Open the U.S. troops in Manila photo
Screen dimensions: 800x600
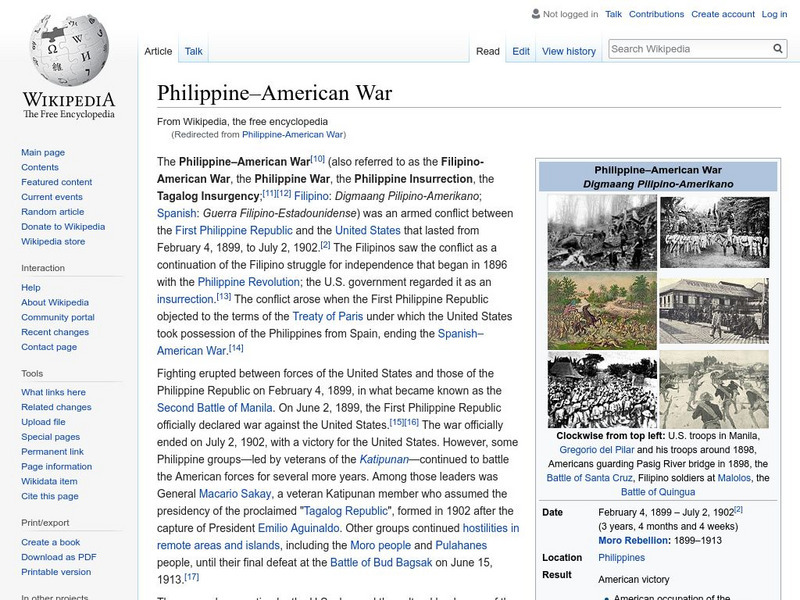[602, 232]
